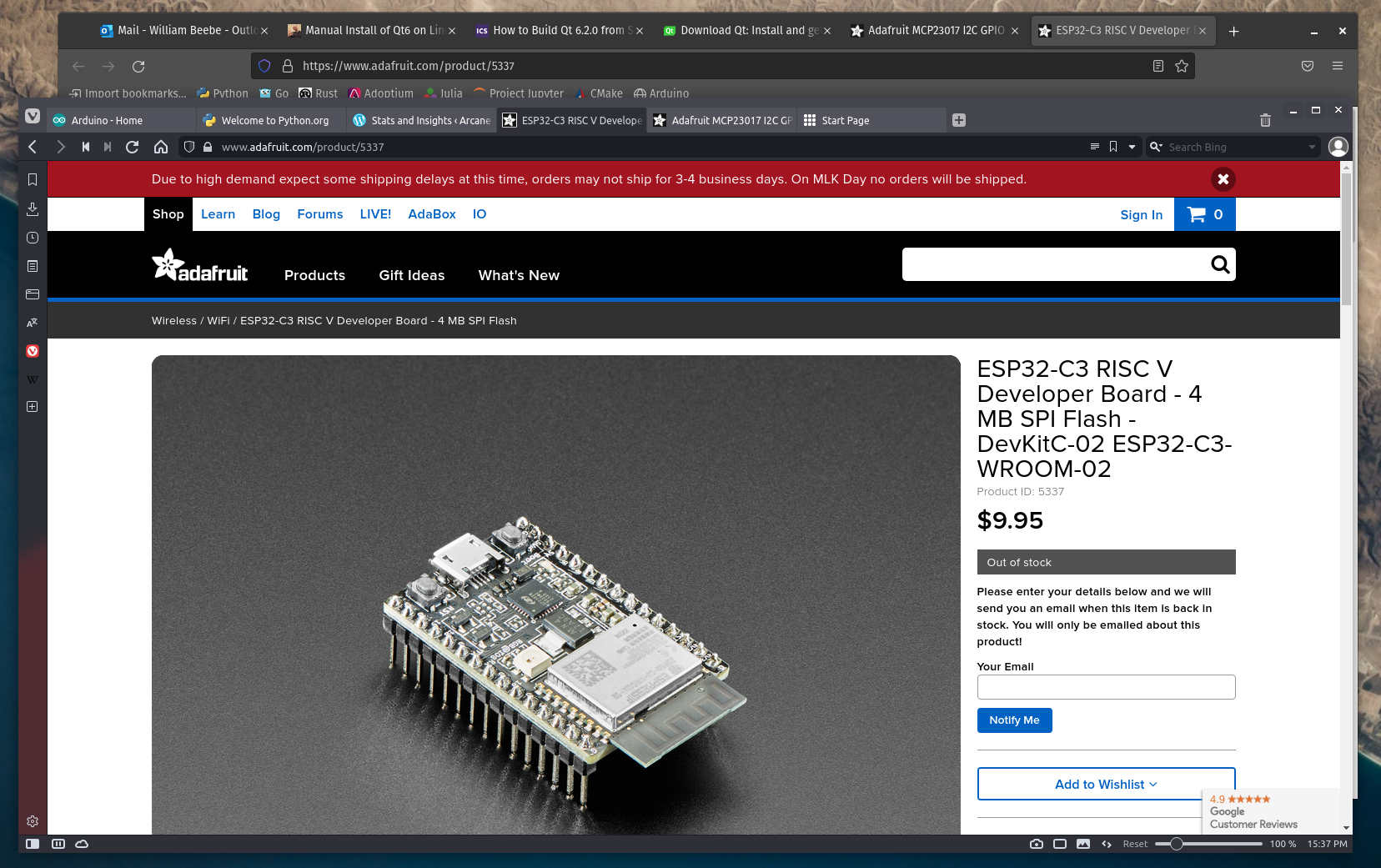Open the content blocker shield in Vivaldi

click(189, 147)
